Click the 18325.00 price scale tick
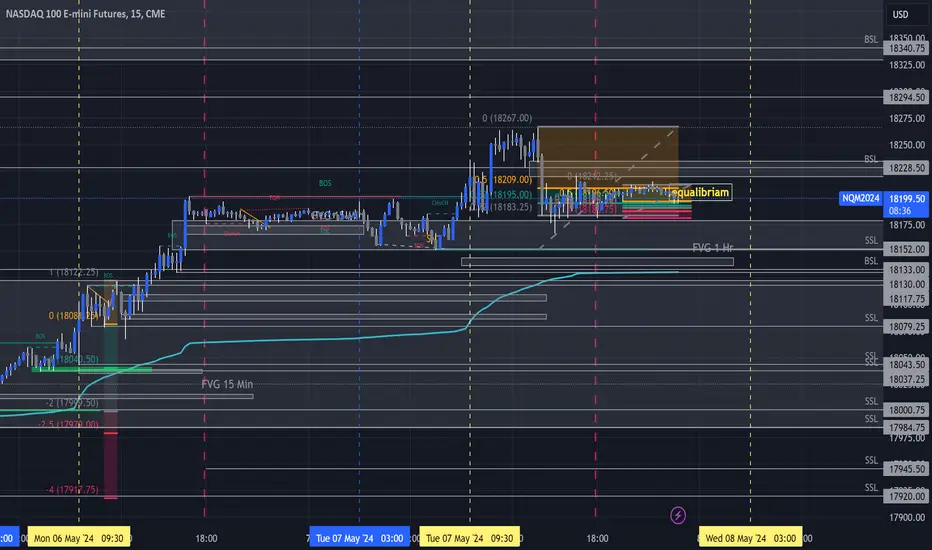Viewport: 932px width, 550px height. [906, 65]
